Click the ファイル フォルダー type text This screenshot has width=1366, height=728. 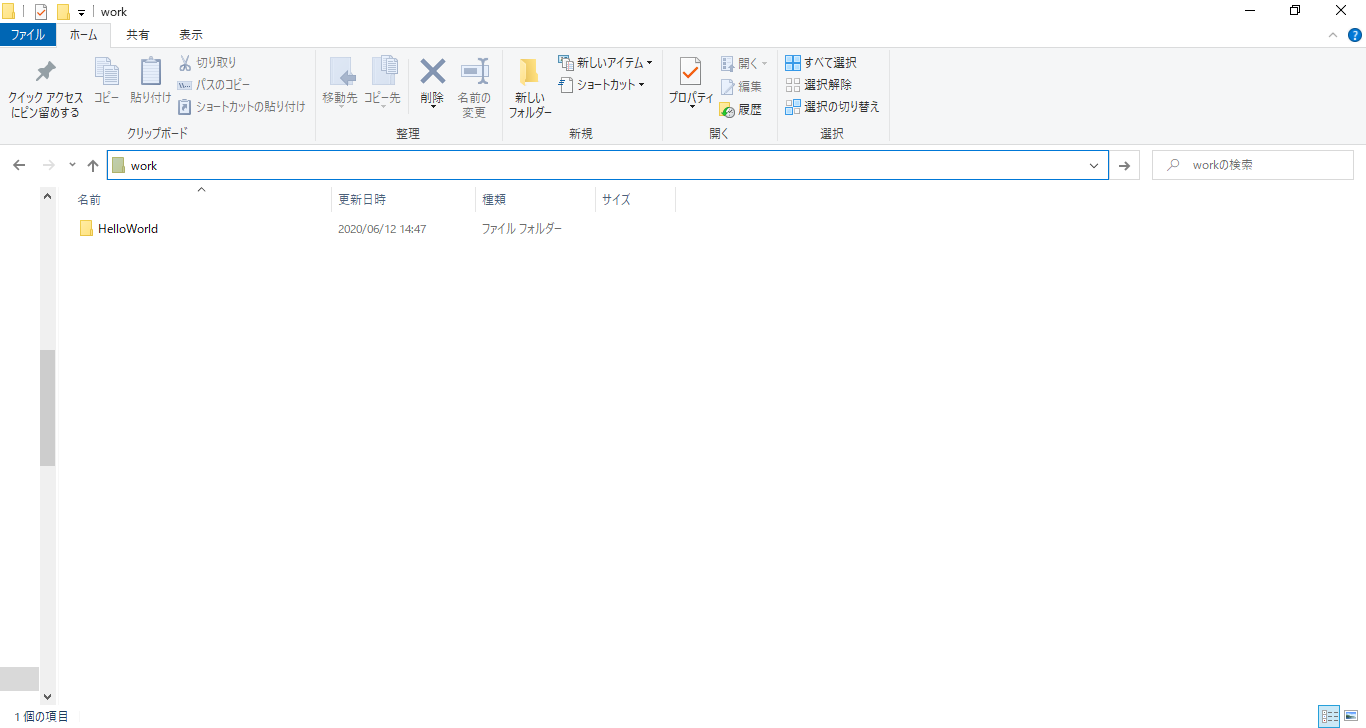pos(522,229)
